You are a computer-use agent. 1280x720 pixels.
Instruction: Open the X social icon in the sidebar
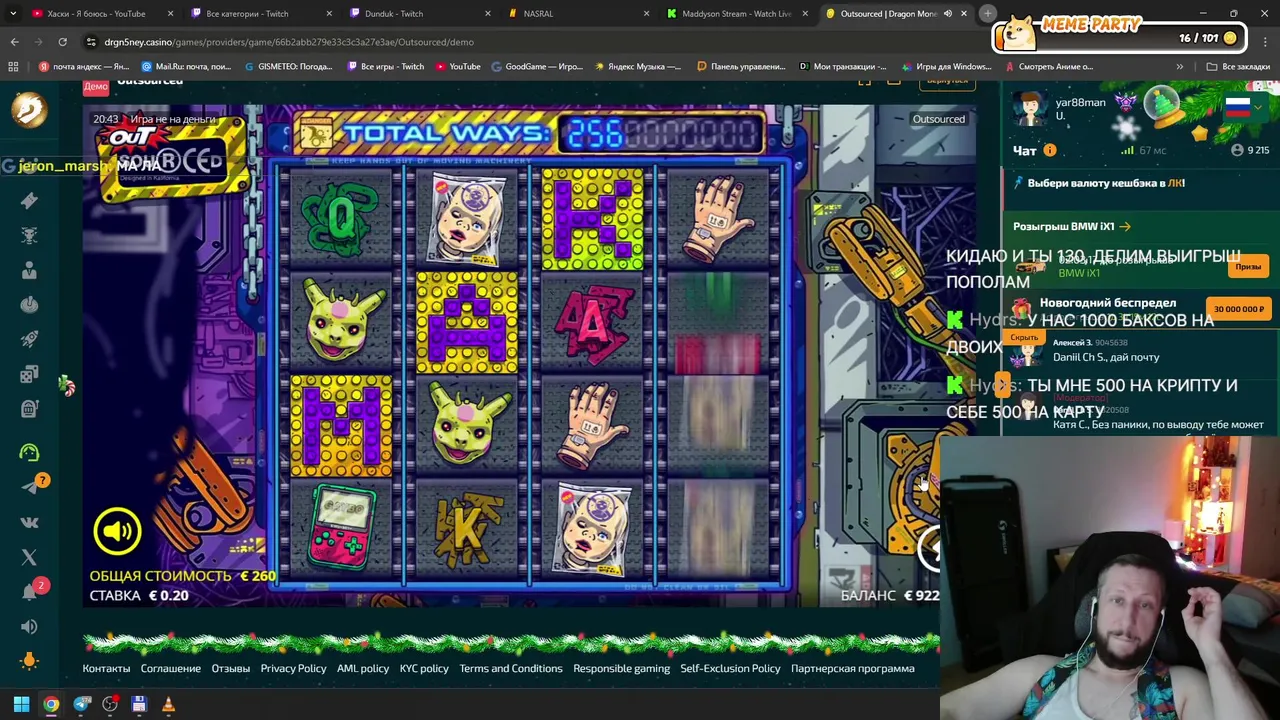tap(29, 557)
